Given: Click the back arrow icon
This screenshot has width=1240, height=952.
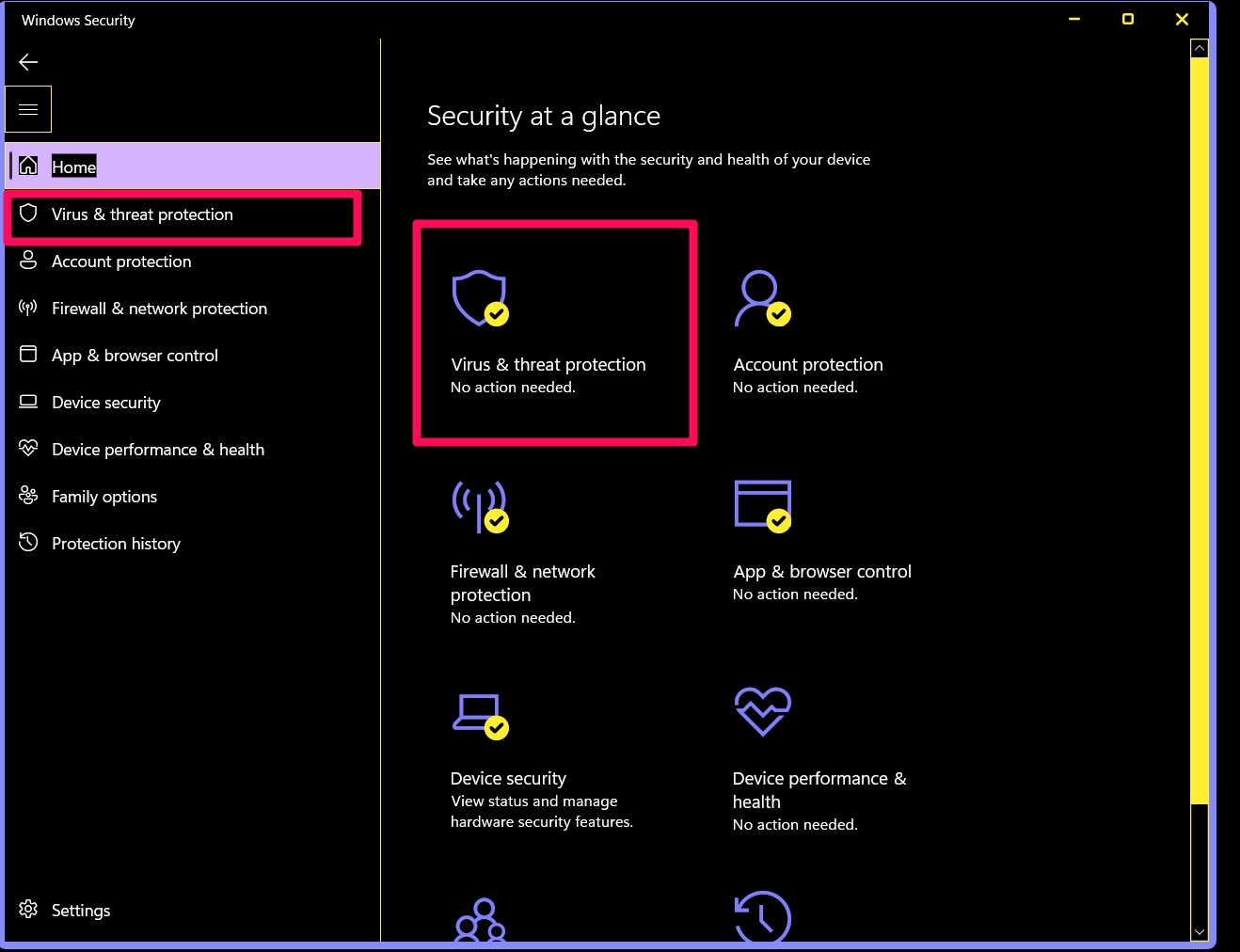Looking at the screenshot, I should [x=28, y=62].
